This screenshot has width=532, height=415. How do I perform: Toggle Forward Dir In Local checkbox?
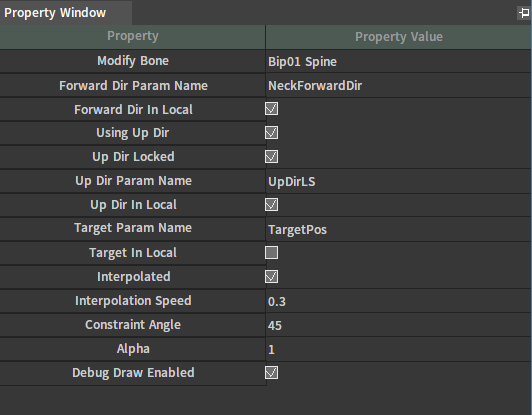click(x=271, y=109)
